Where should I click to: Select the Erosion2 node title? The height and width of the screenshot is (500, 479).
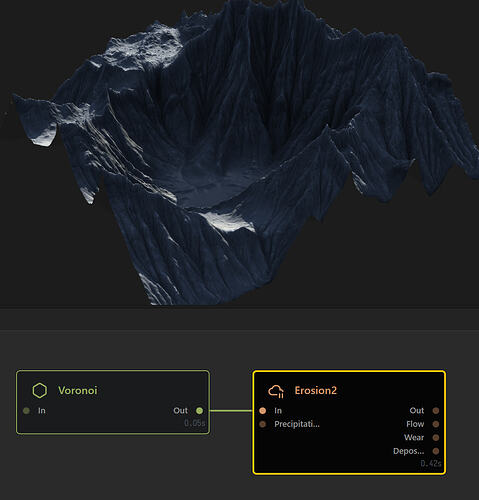pyautogui.click(x=316, y=390)
